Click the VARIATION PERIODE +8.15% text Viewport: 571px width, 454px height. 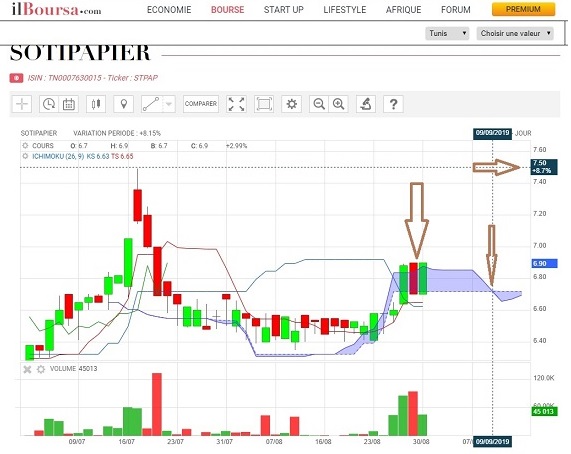(117, 133)
